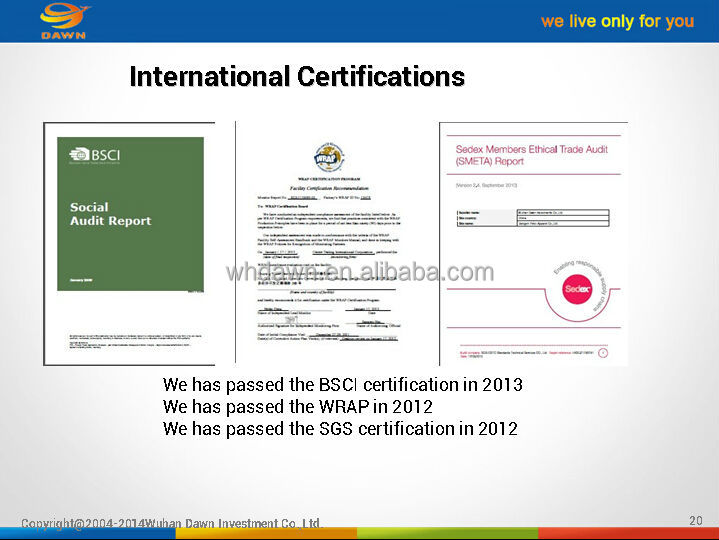Screen dimensions: 719x540
Task: Open the Sedex SMETA report image
Action: coord(533,244)
